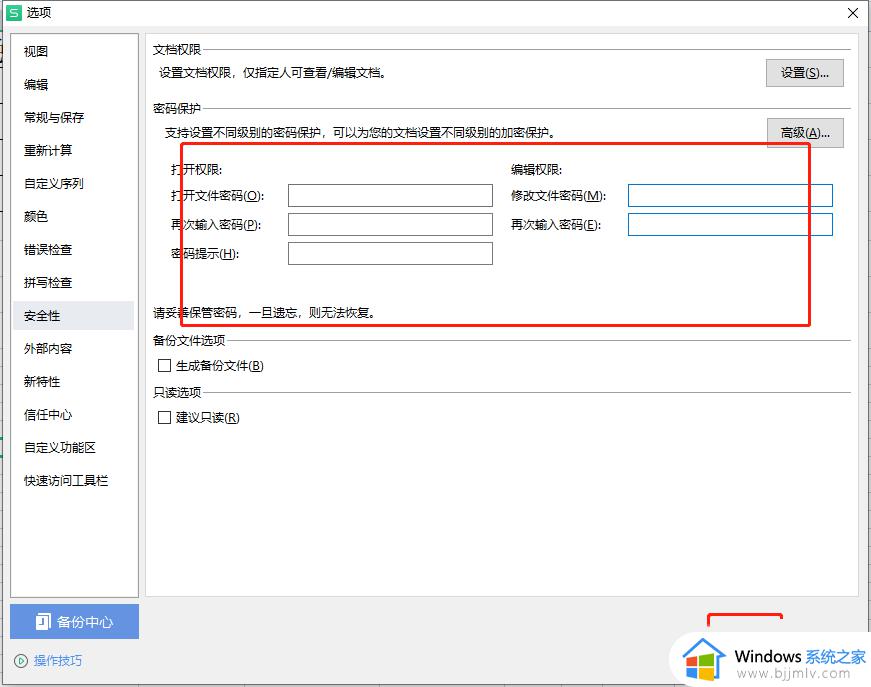Viewport: 871px width, 687px height.
Task: Open 自定义序列 settings
Action: click(x=54, y=183)
